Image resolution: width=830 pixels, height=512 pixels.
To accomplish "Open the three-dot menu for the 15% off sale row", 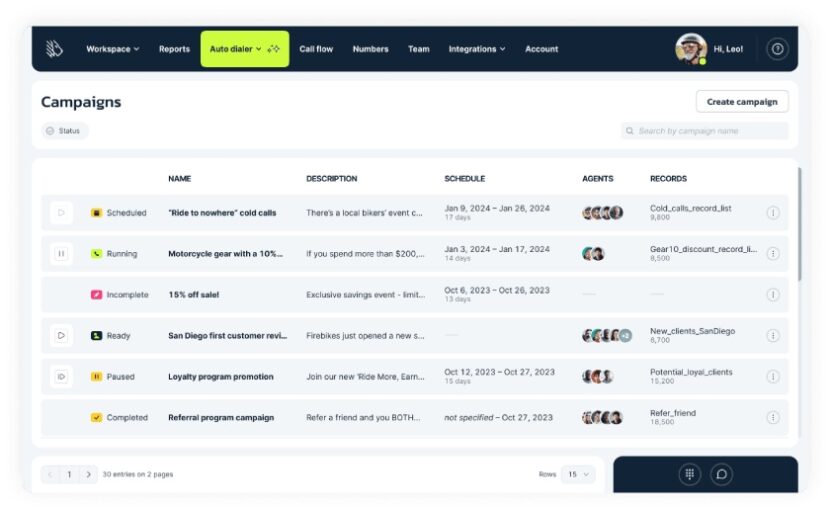I will 773,295.
